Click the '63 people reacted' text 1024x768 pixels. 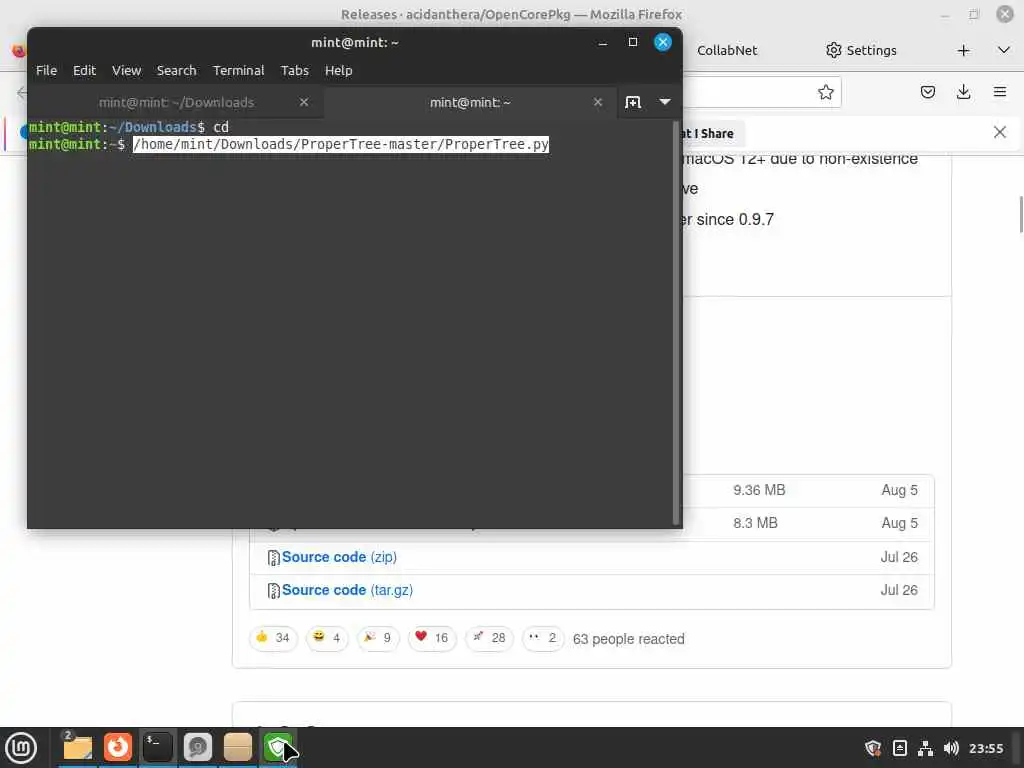628,639
